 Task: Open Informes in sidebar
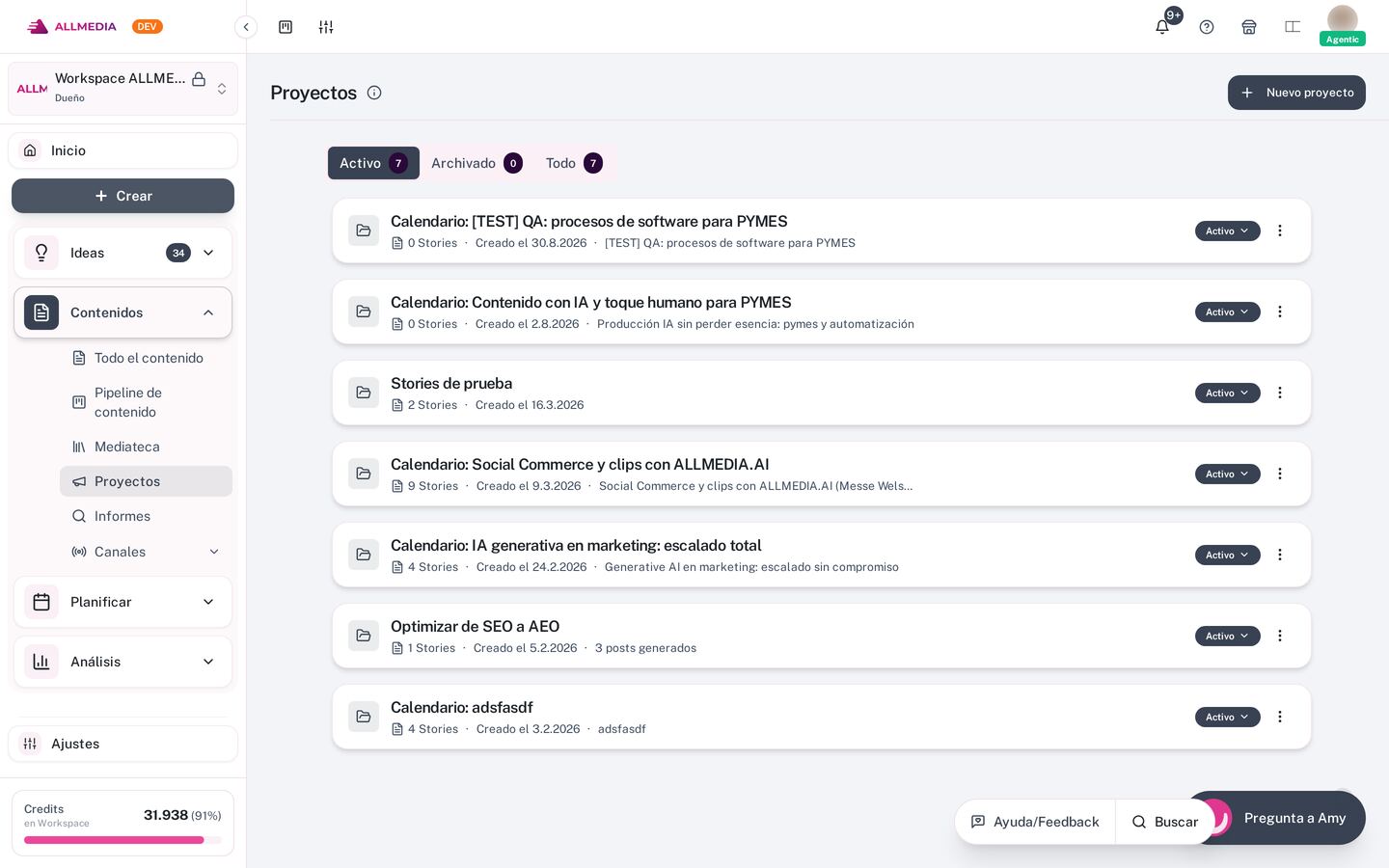(x=146, y=516)
